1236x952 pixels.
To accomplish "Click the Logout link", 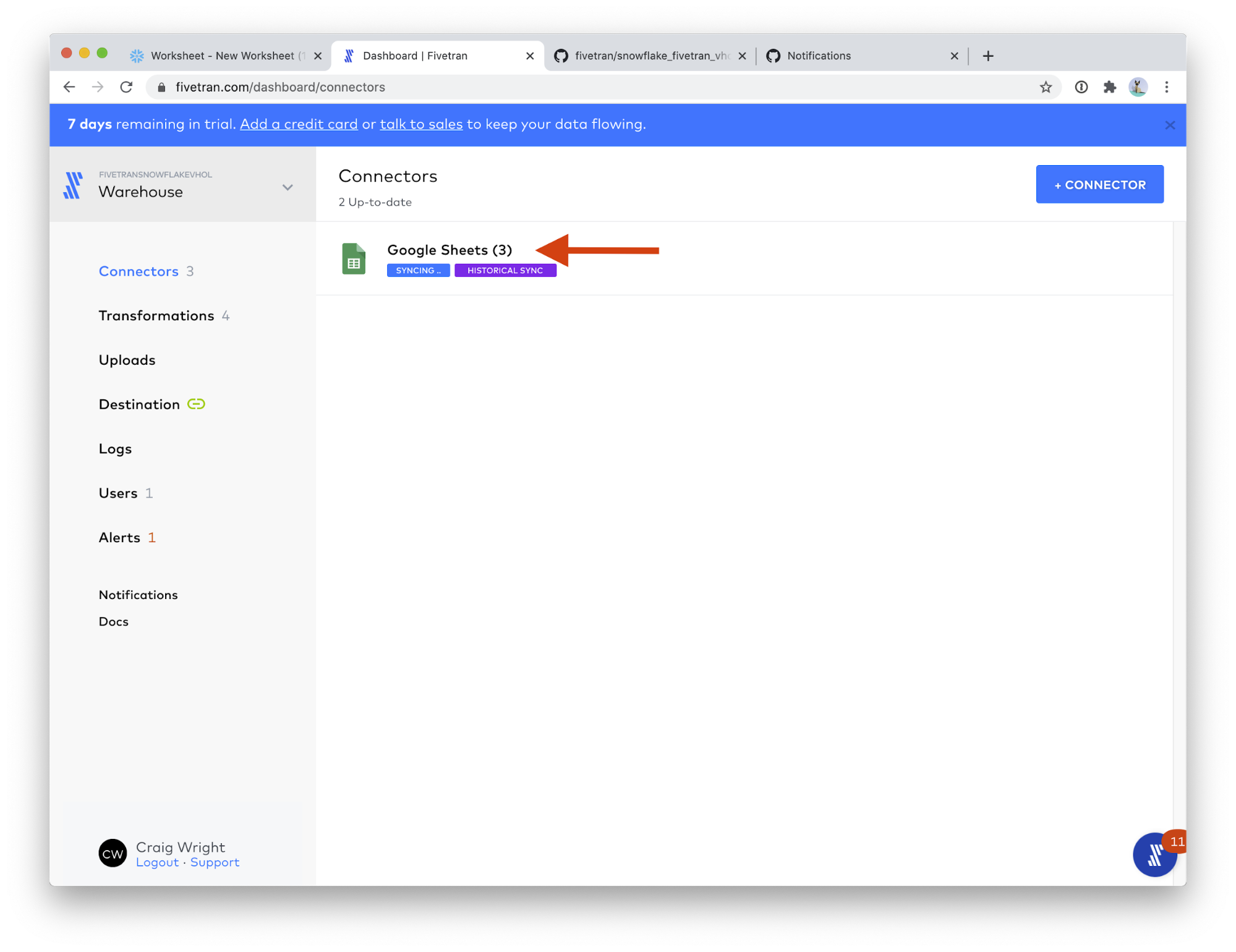I will coord(157,862).
